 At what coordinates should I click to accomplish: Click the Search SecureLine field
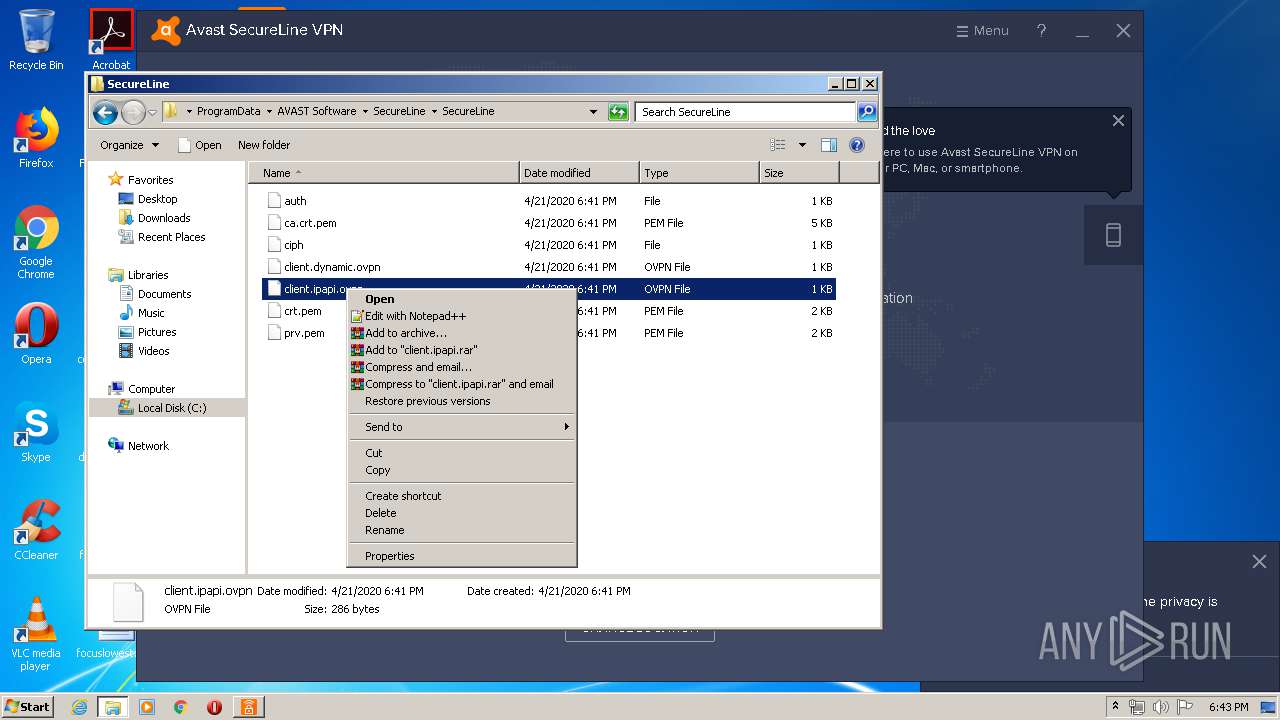pos(745,112)
